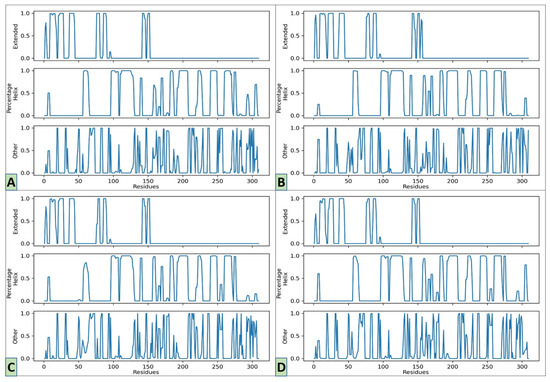Click the Residues axis label in panel D
Viewport: 550px width, 382px height.
(x=416, y=372)
